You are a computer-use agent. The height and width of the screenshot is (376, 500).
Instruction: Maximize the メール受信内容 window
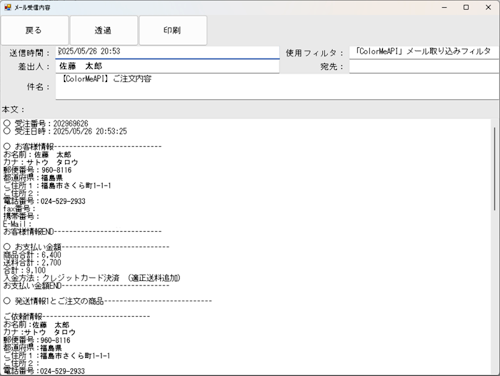(x=466, y=7)
